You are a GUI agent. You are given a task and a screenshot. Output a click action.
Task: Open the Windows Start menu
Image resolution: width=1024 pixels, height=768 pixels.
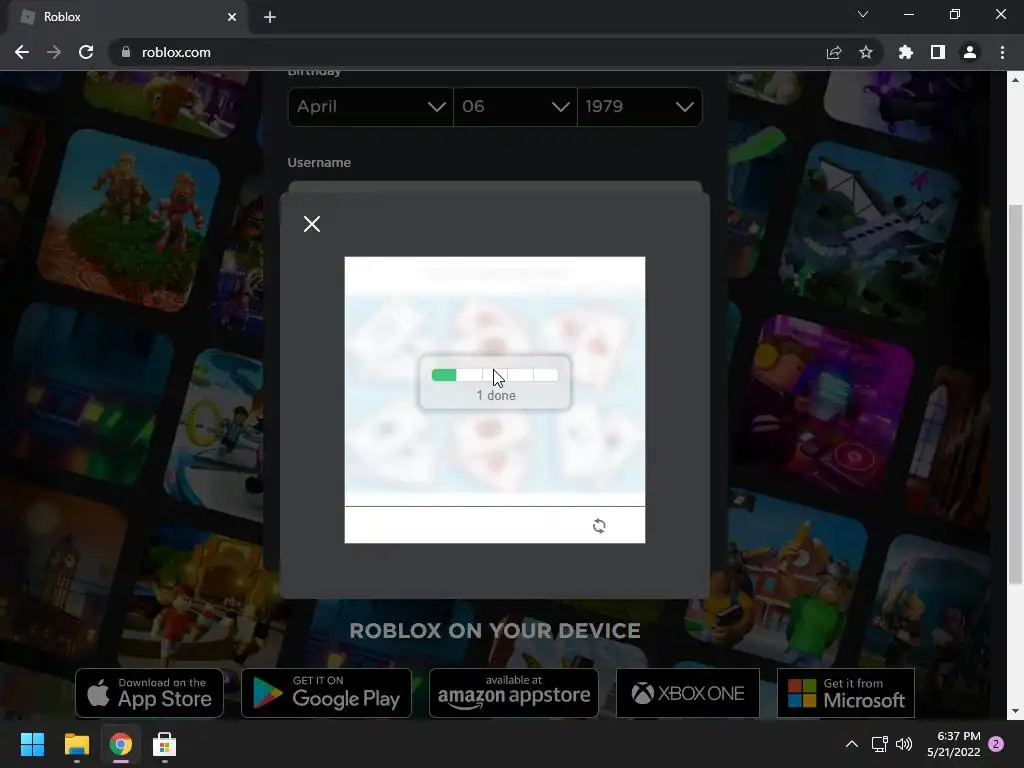point(32,744)
